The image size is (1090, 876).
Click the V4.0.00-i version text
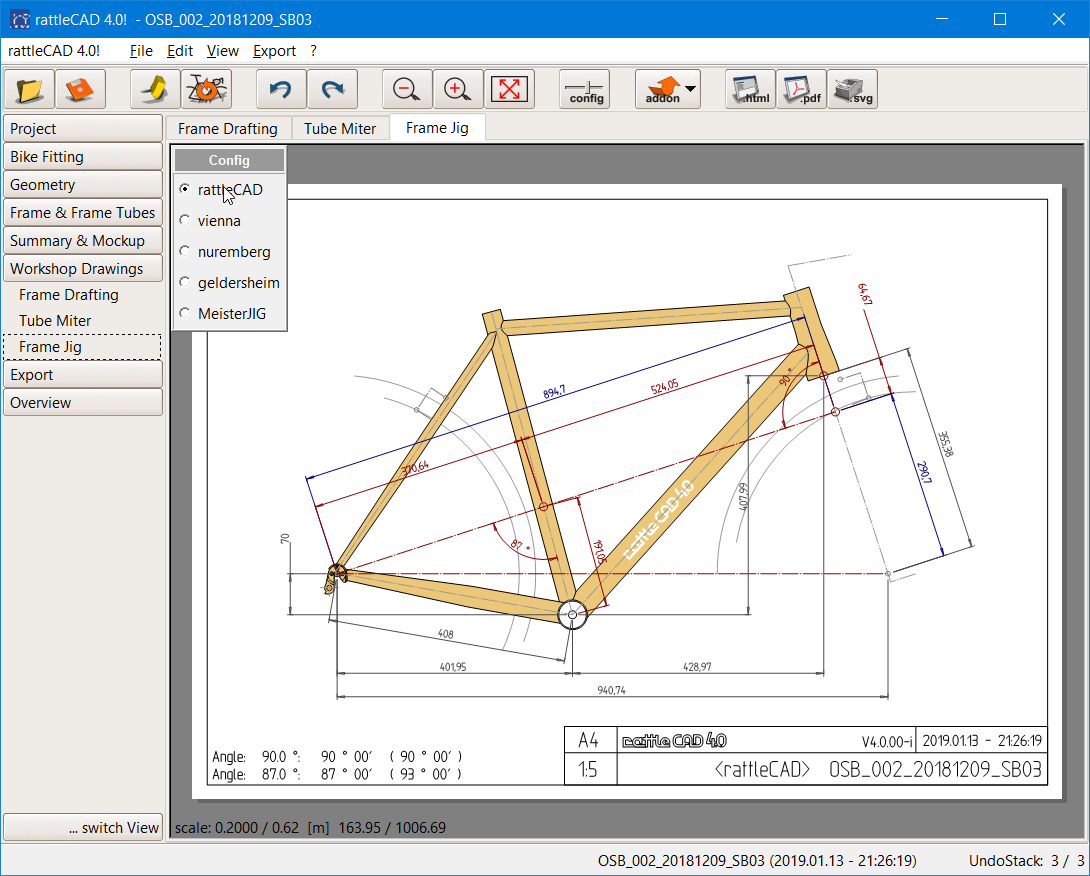tap(887, 742)
